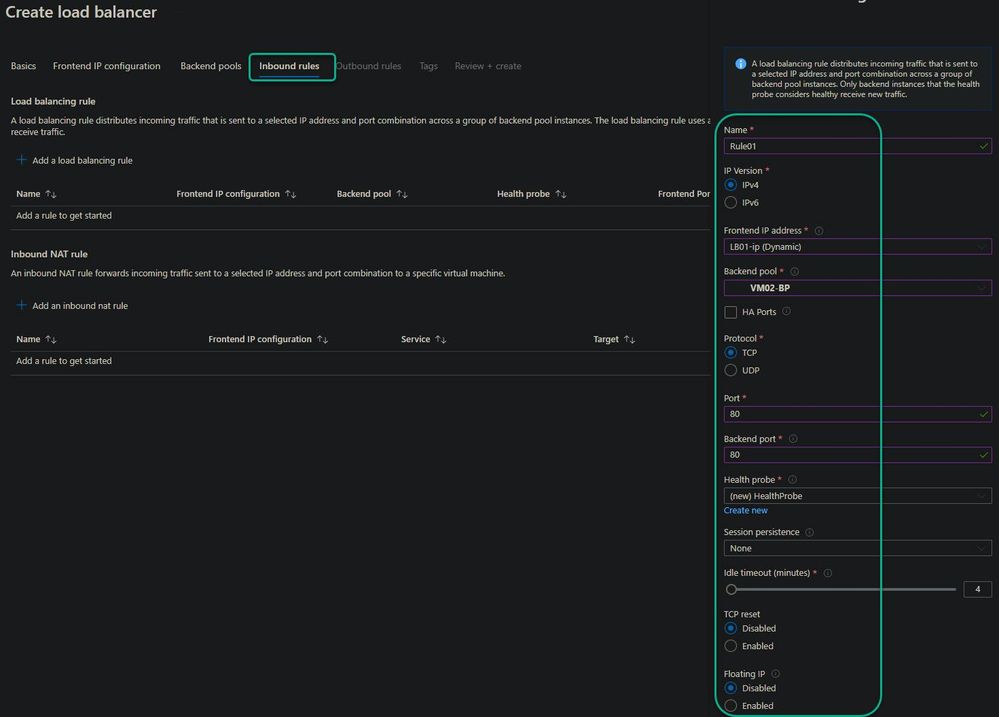Viewport: 999px width, 717px height.
Task: Go to Frontend IP configuration tab
Action: (x=106, y=66)
